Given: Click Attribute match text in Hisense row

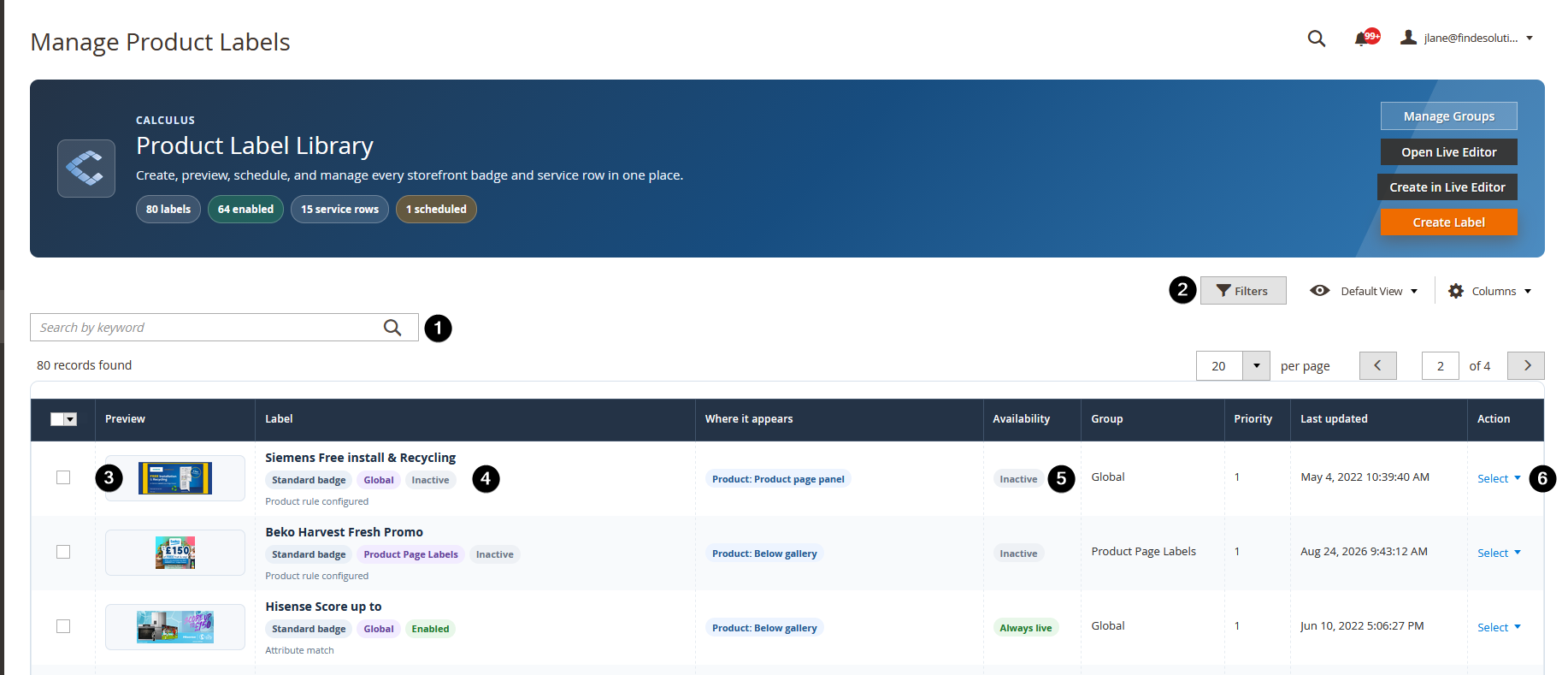Looking at the screenshot, I should coord(299,650).
